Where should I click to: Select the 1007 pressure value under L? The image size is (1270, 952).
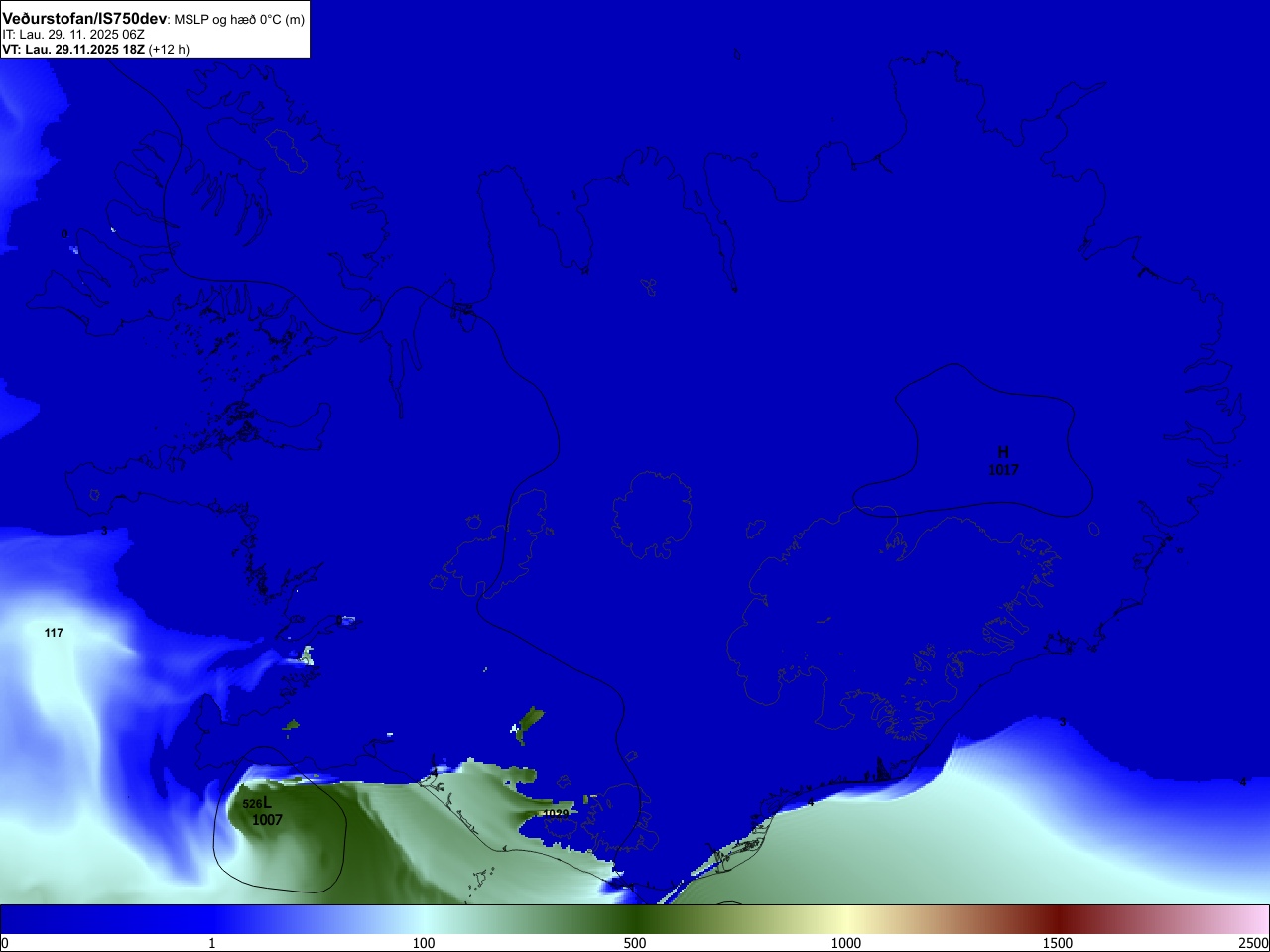tap(267, 820)
